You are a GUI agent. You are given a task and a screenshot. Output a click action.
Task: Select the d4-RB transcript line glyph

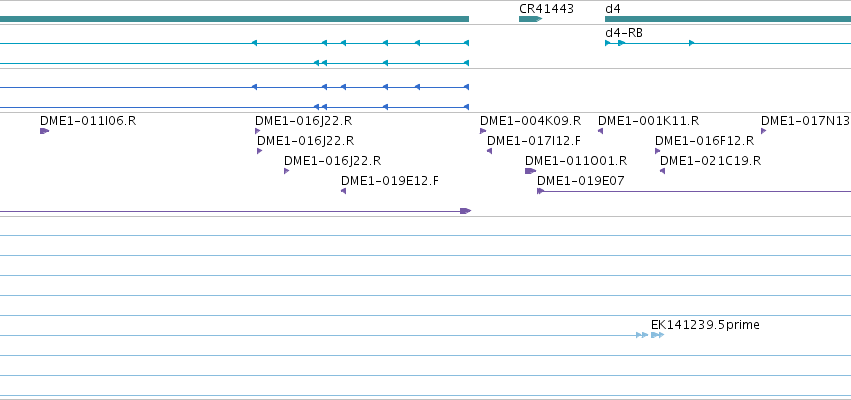[728, 43]
